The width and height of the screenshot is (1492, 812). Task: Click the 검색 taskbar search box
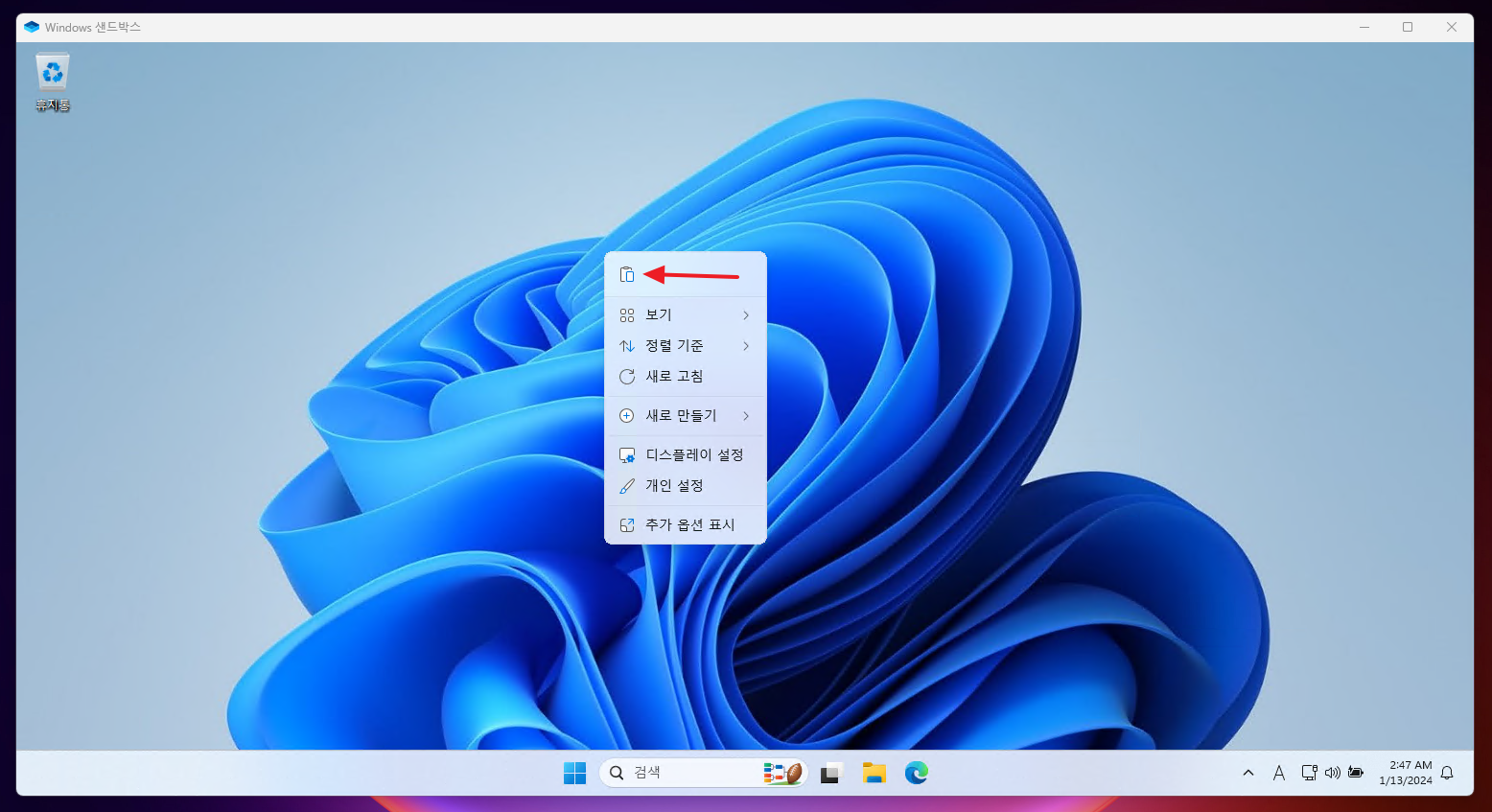[x=703, y=773]
